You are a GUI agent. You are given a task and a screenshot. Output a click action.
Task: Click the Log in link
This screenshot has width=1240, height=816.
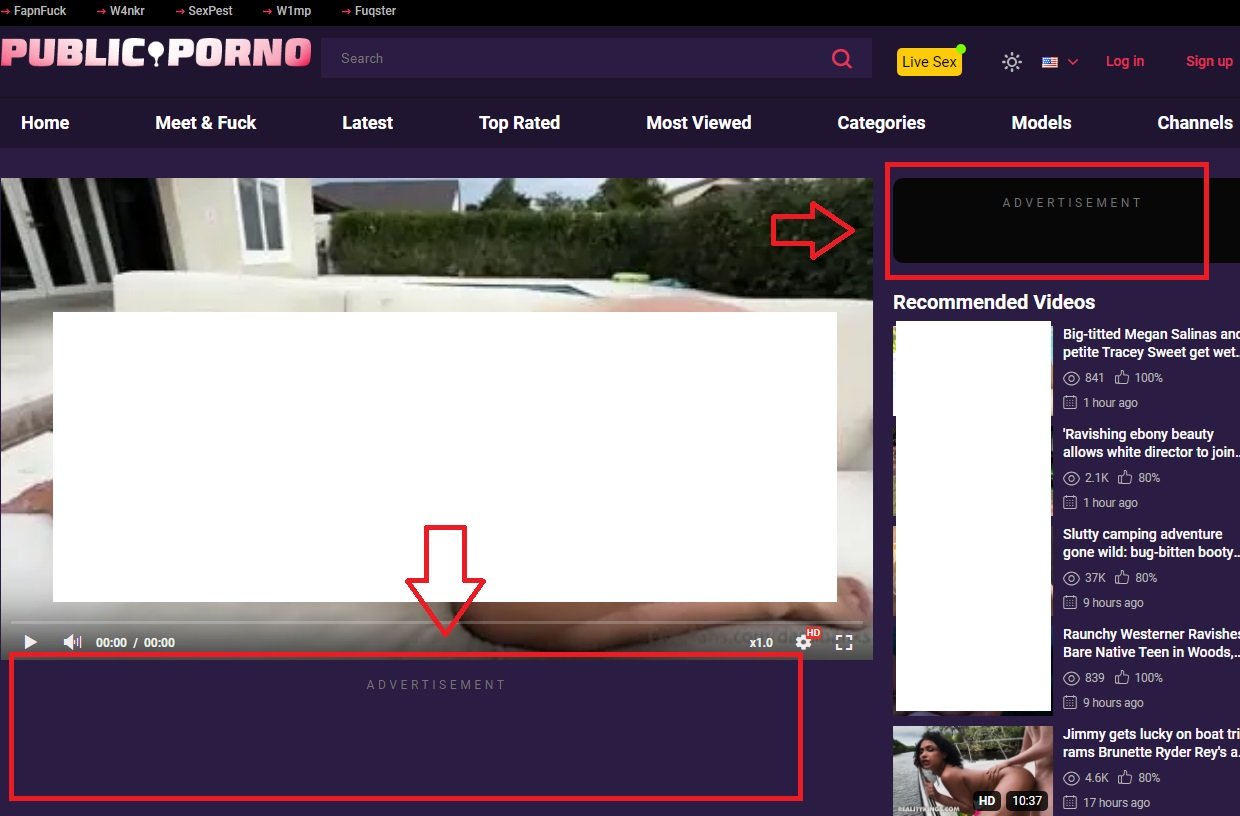click(1125, 61)
